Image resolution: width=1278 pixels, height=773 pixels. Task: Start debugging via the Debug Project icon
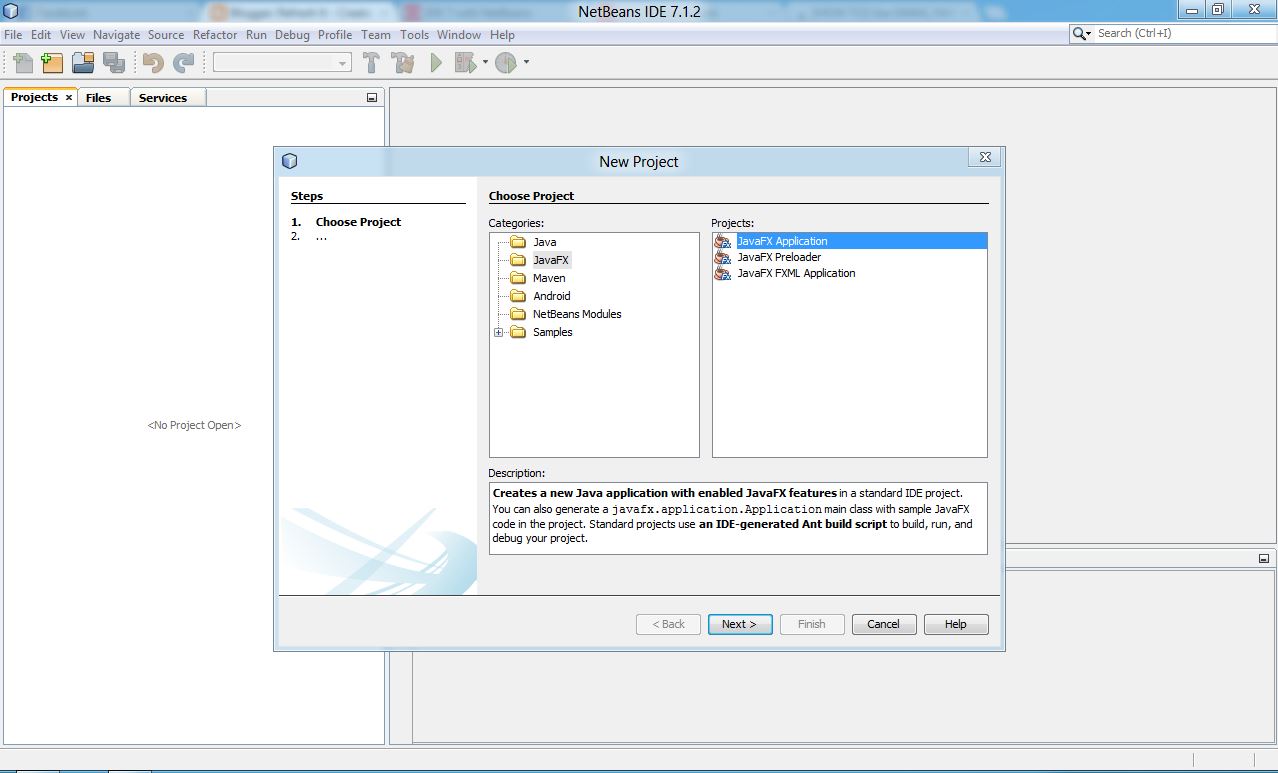pyautogui.click(x=465, y=62)
